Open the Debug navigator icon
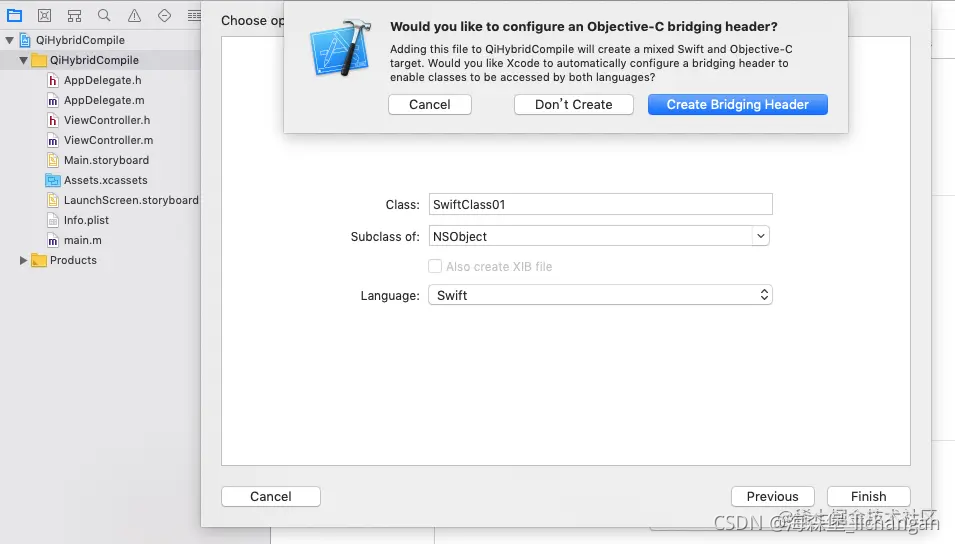This screenshot has width=955, height=544. pos(194,16)
